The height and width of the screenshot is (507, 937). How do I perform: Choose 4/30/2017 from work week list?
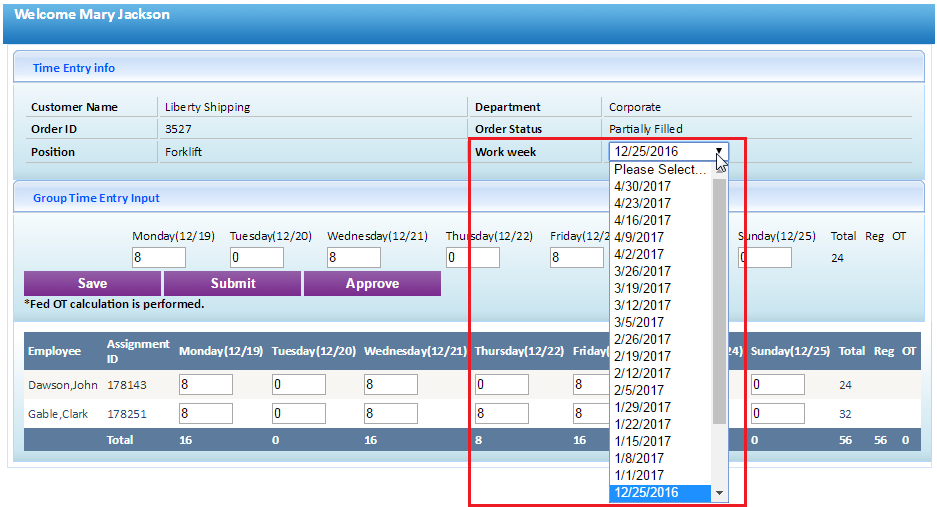660,187
